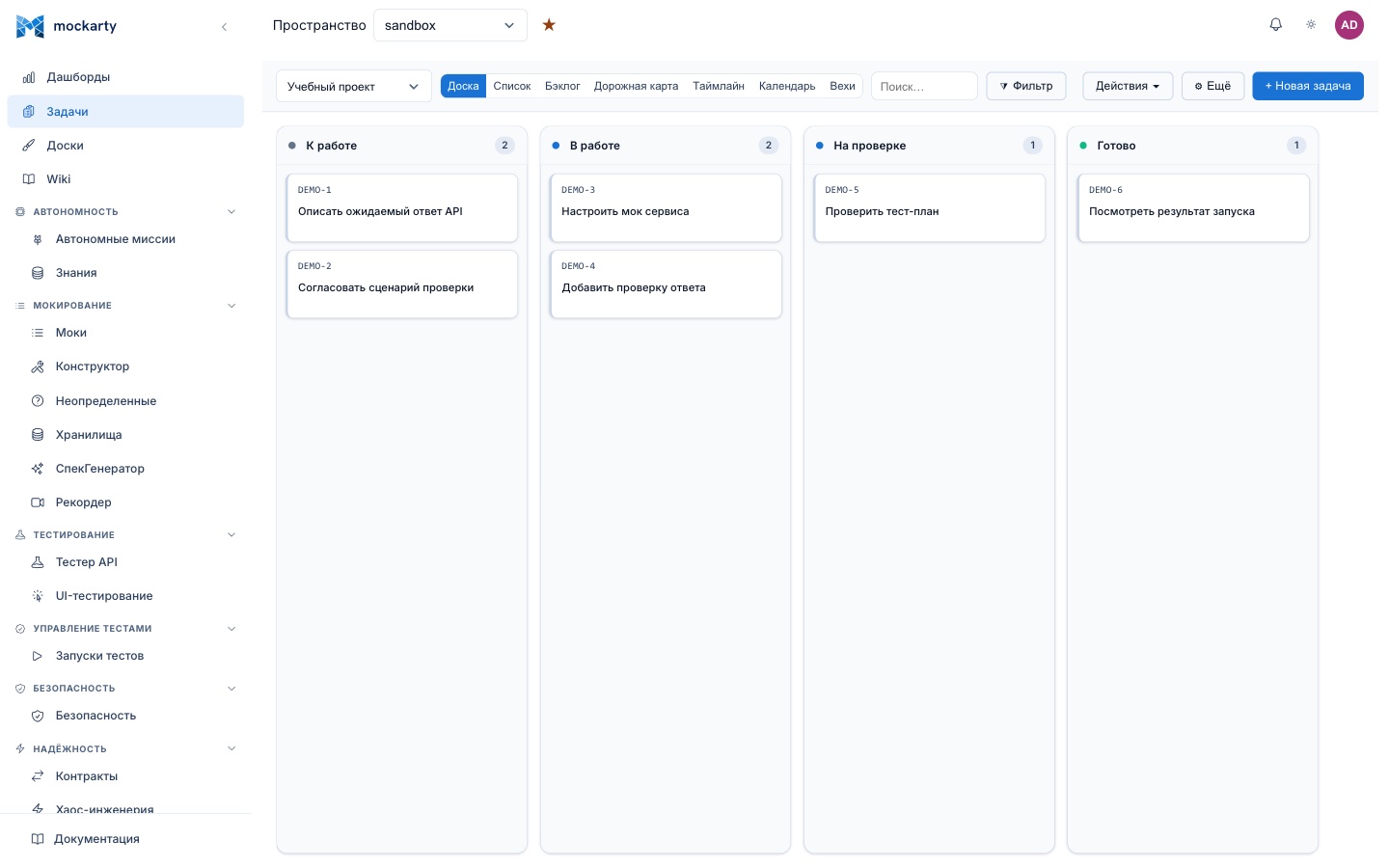Collapse the УПРАВЛЕНИЕ ТЕСТАМИ section
This screenshot has width=1389, height=868.
(231, 629)
